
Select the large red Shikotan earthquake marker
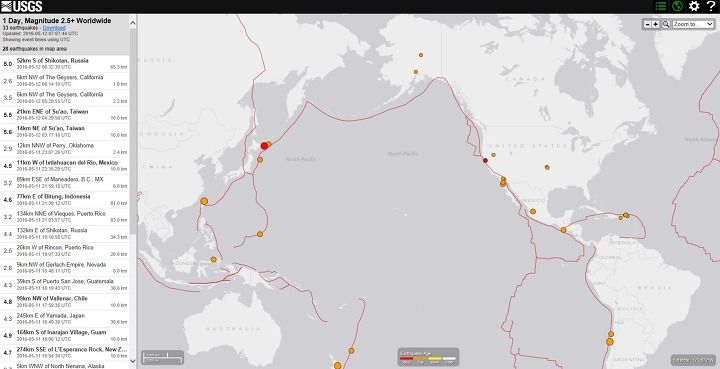click(x=264, y=146)
